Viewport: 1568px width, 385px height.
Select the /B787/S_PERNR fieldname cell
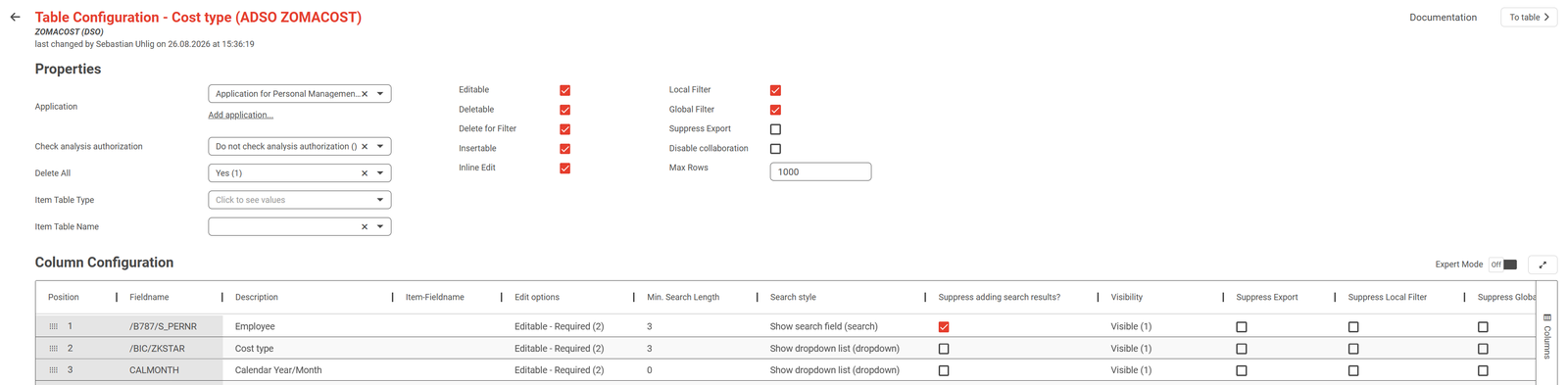(163, 326)
